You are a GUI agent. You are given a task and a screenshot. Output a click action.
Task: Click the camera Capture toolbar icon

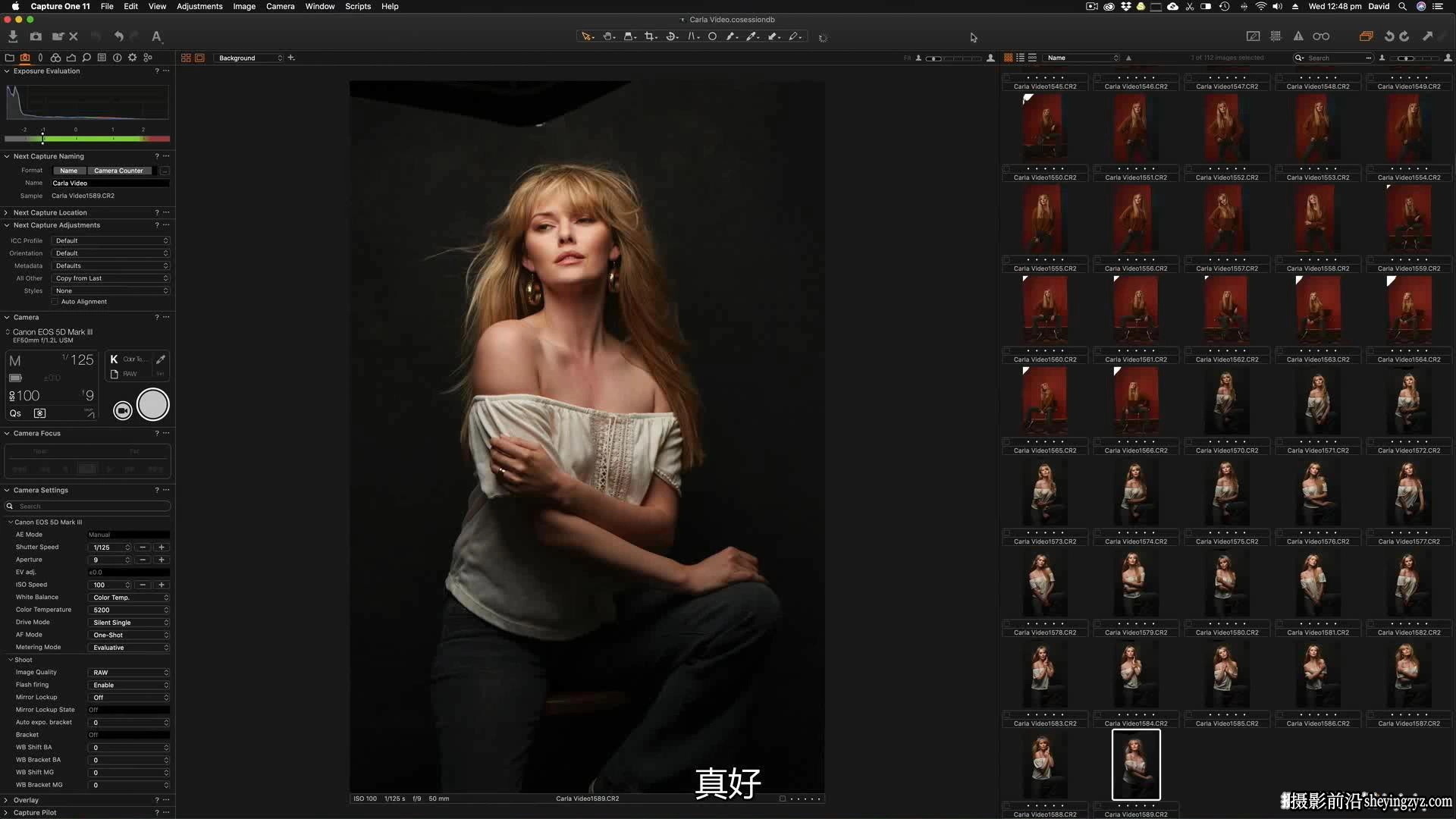(x=36, y=36)
